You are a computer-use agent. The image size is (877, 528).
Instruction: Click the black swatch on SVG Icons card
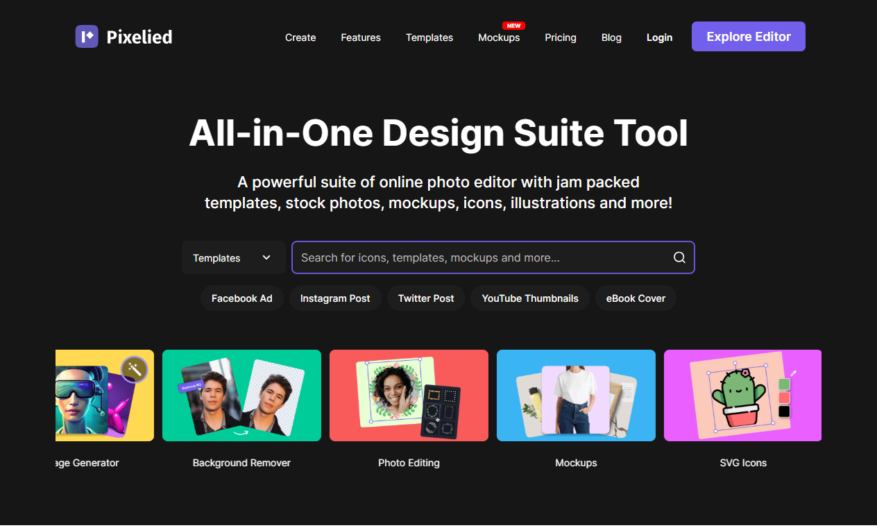coord(784,412)
